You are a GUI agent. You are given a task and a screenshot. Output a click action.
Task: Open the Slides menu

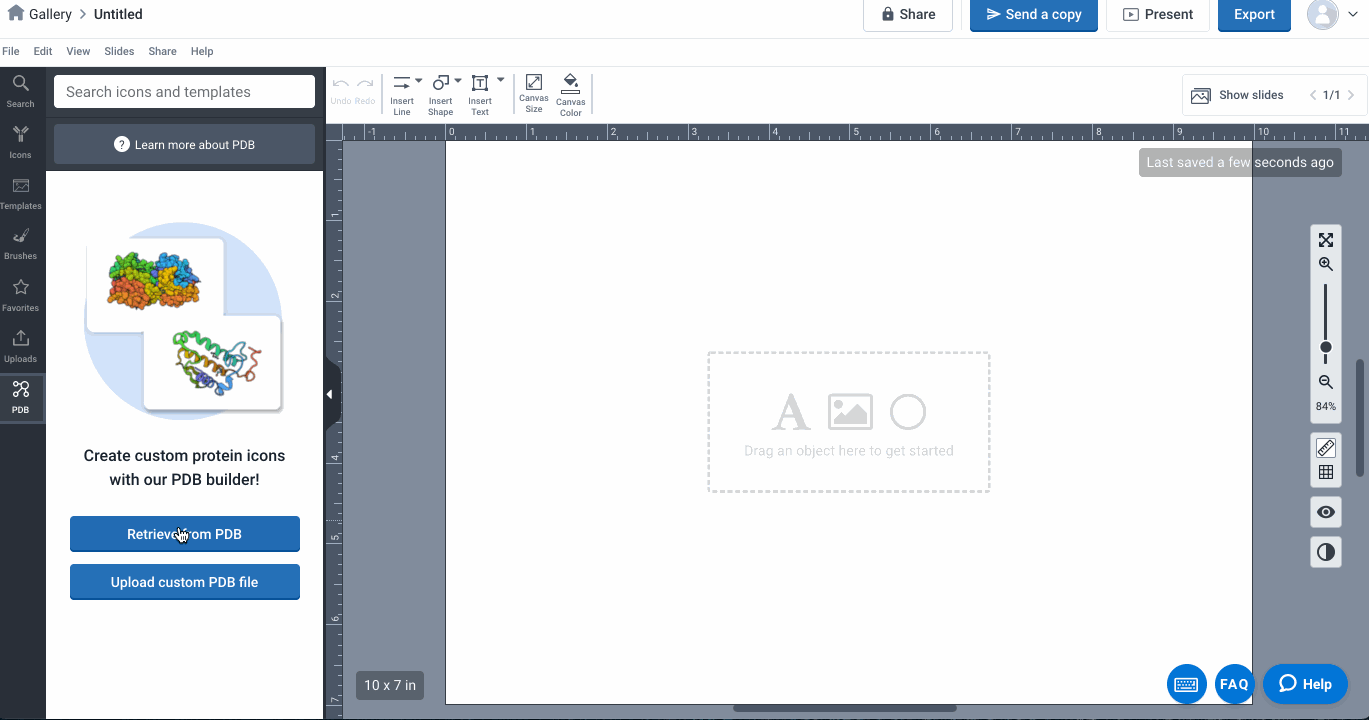pyautogui.click(x=119, y=51)
